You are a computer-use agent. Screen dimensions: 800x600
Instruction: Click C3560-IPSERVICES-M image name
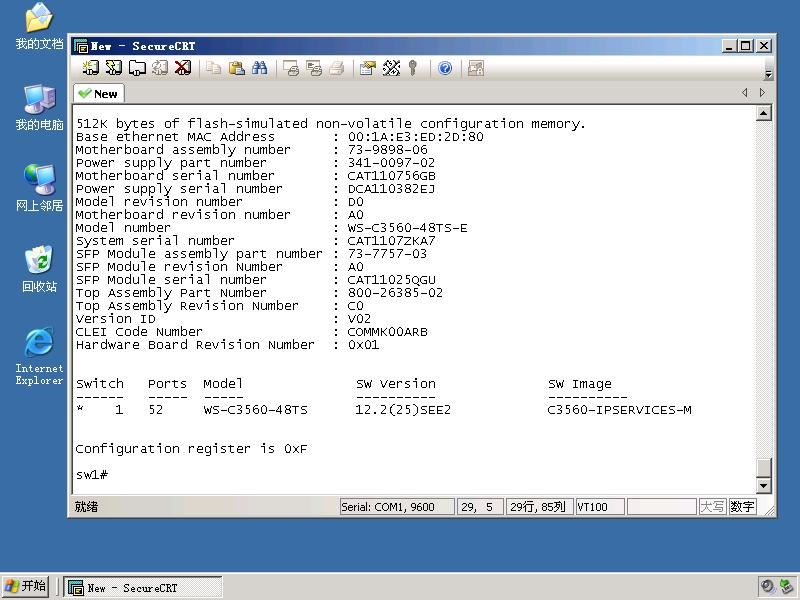(x=619, y=410)
